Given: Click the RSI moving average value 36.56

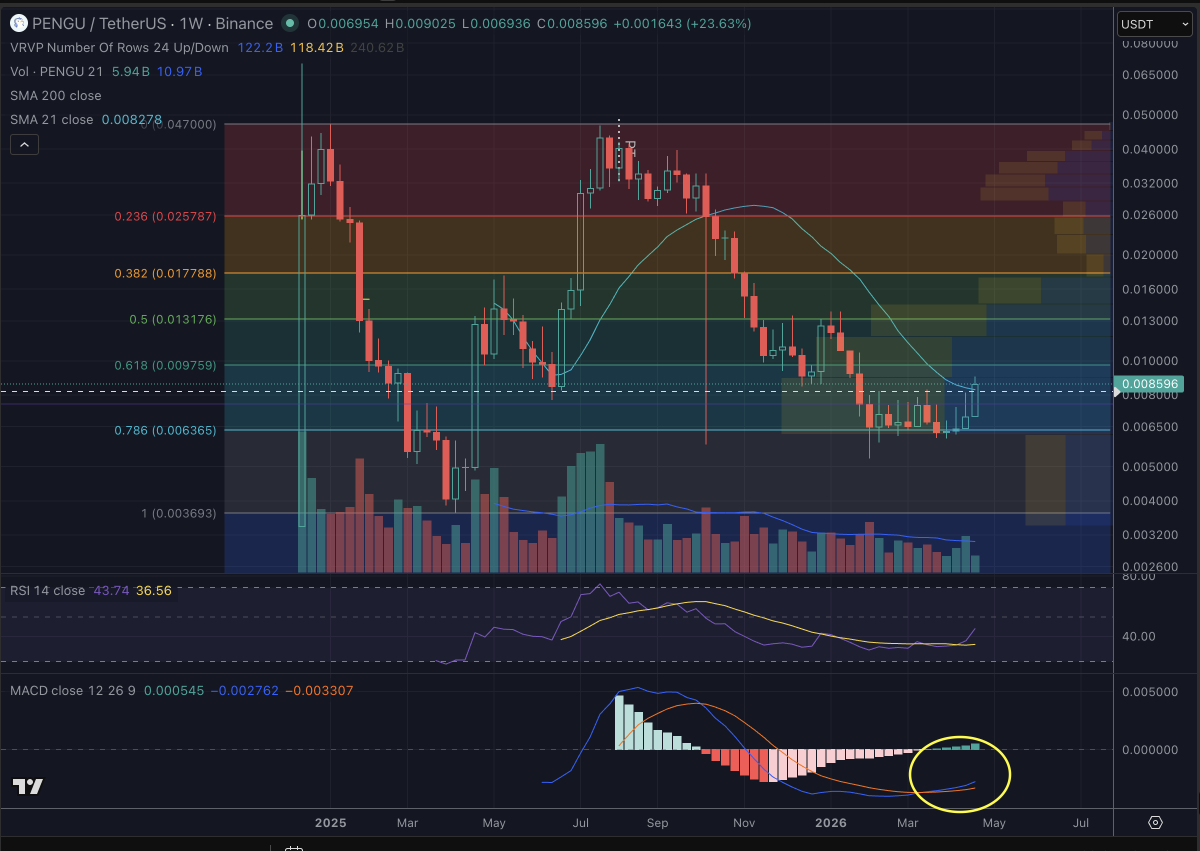Looking at the screenshot, I should pyautogui.click(x=154, y=590).
